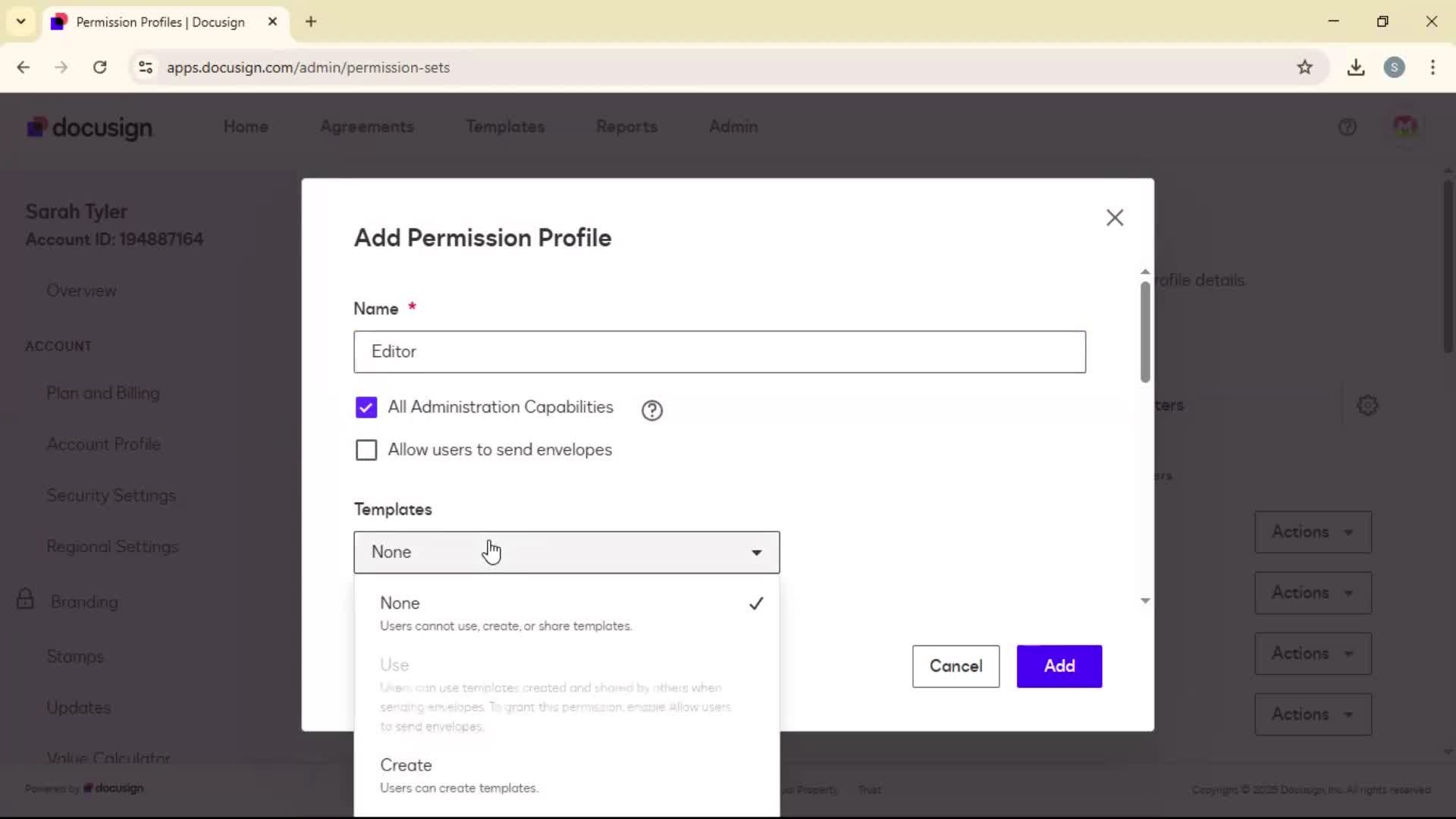
Task: Go to Overview in sidebar
Action: pos(81,290)
